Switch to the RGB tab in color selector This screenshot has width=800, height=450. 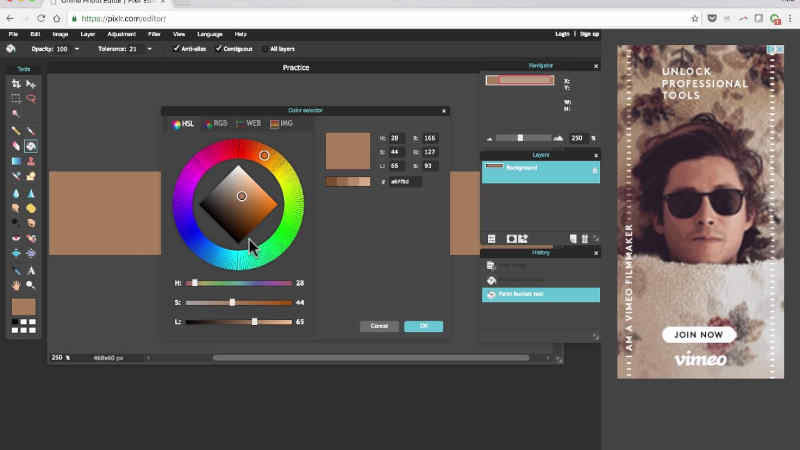click(x=216, y=124)
